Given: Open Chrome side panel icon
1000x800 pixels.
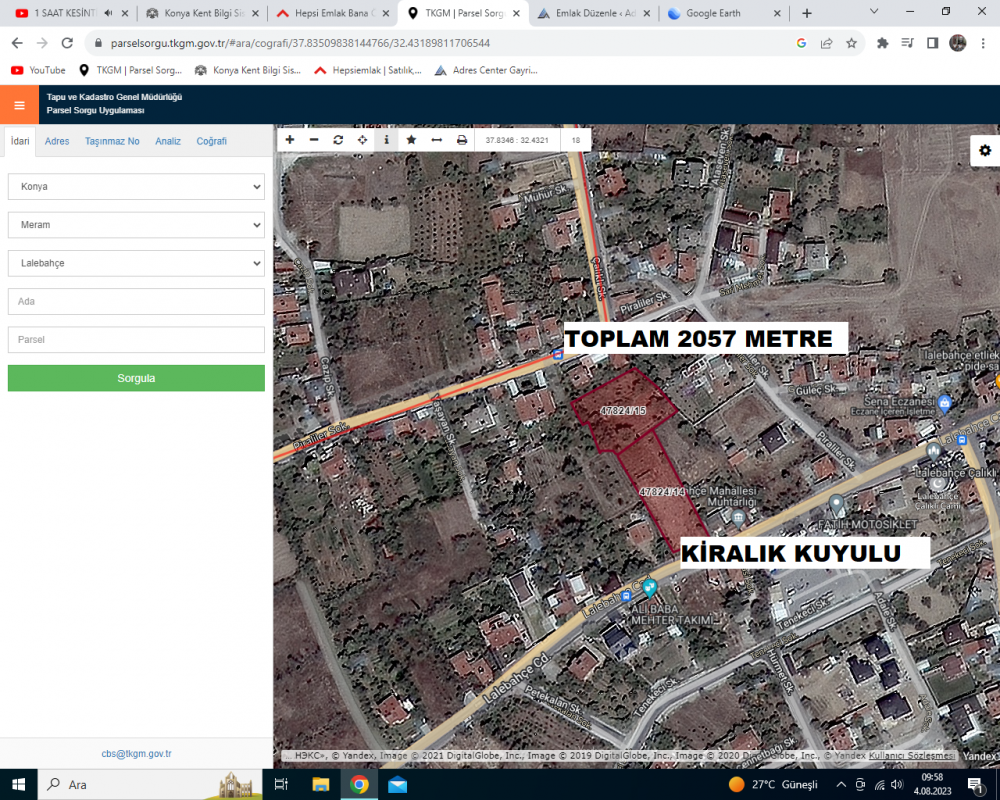Looking at the screenshot, I should click(932, 43).
